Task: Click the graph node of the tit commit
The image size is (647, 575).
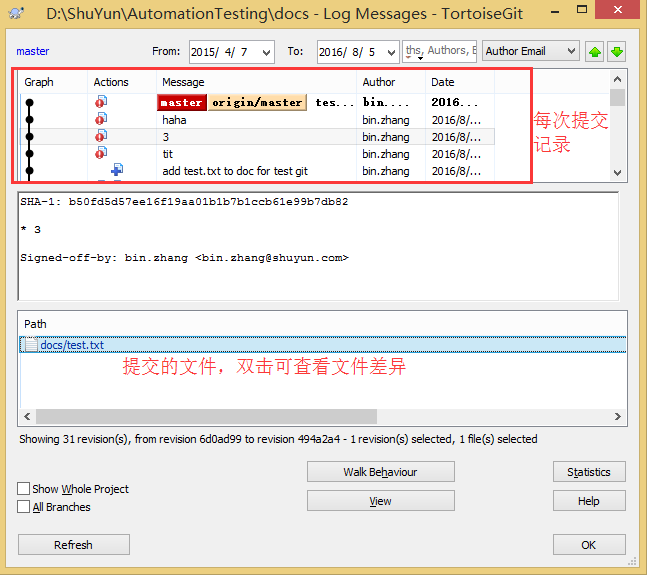Action: pos(29,153)
